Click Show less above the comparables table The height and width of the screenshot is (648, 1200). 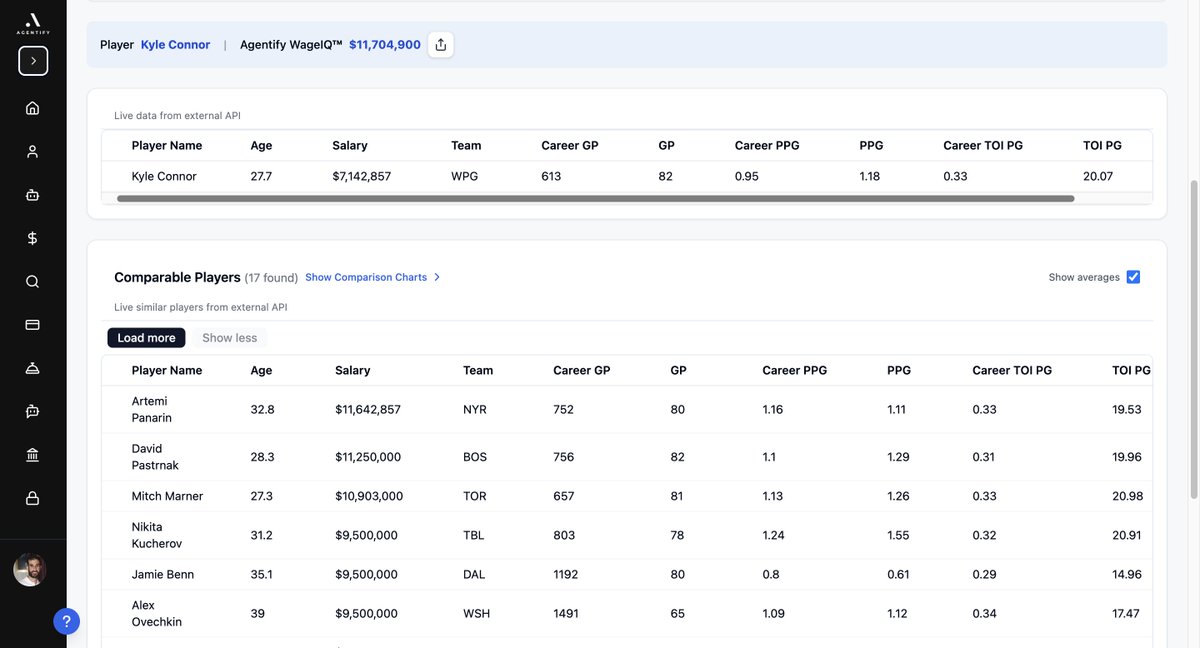tap(230, 336)
